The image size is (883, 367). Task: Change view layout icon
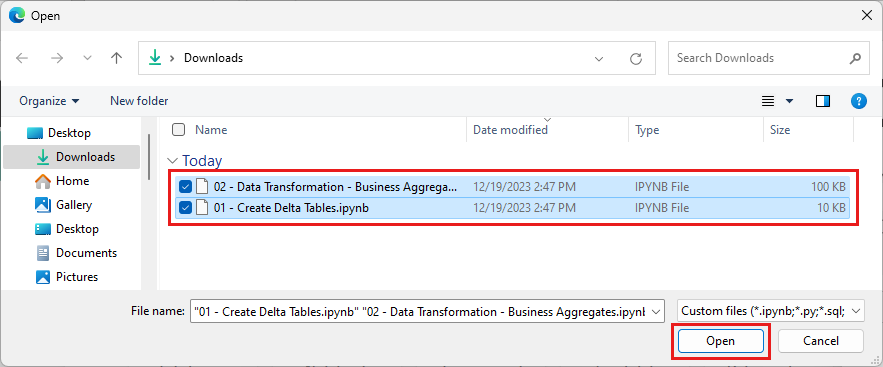click(767, 101)
